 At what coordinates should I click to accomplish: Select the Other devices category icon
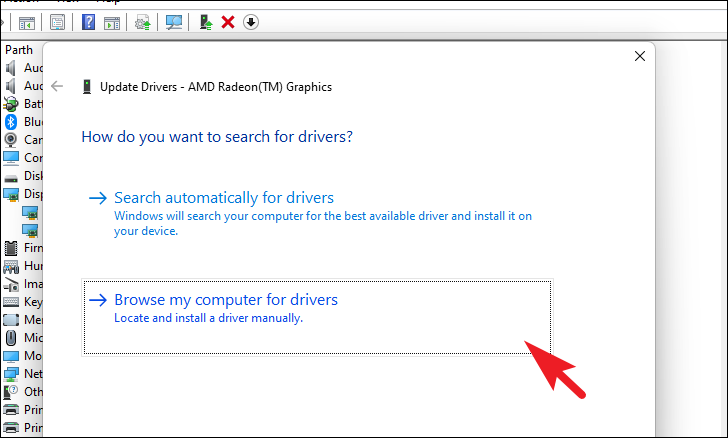pyautogui.click(x=11, y=392)
